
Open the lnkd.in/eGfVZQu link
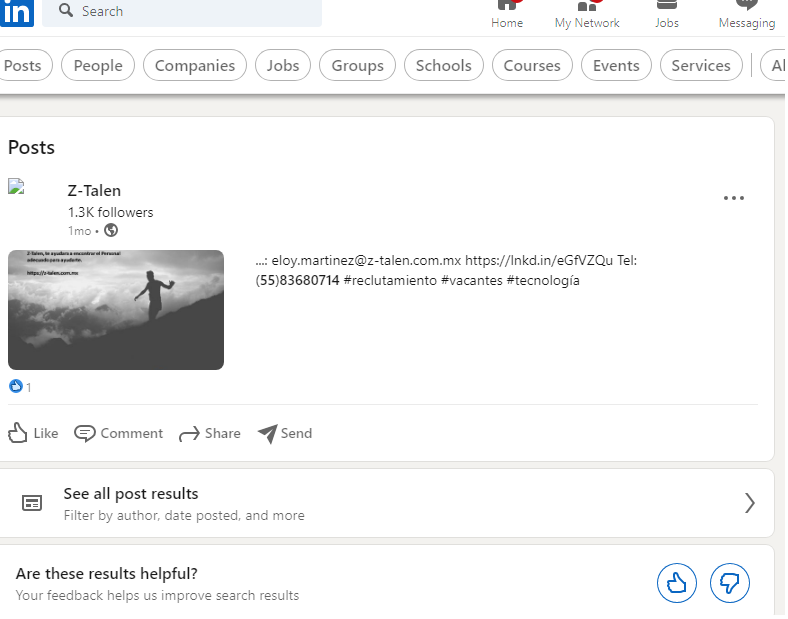coord(539,260)
